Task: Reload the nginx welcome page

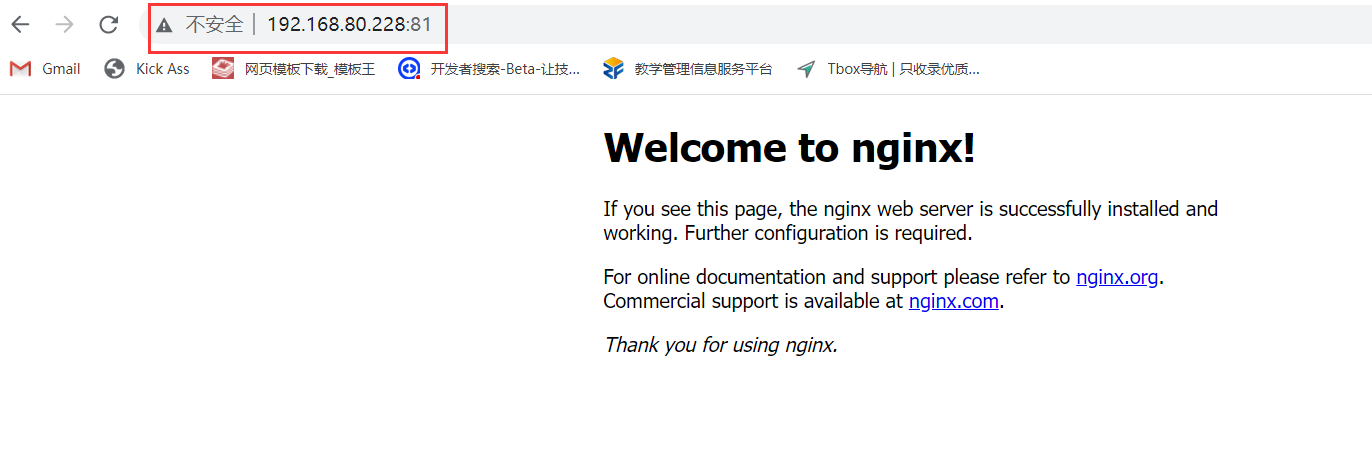Action: coord(109,25)
